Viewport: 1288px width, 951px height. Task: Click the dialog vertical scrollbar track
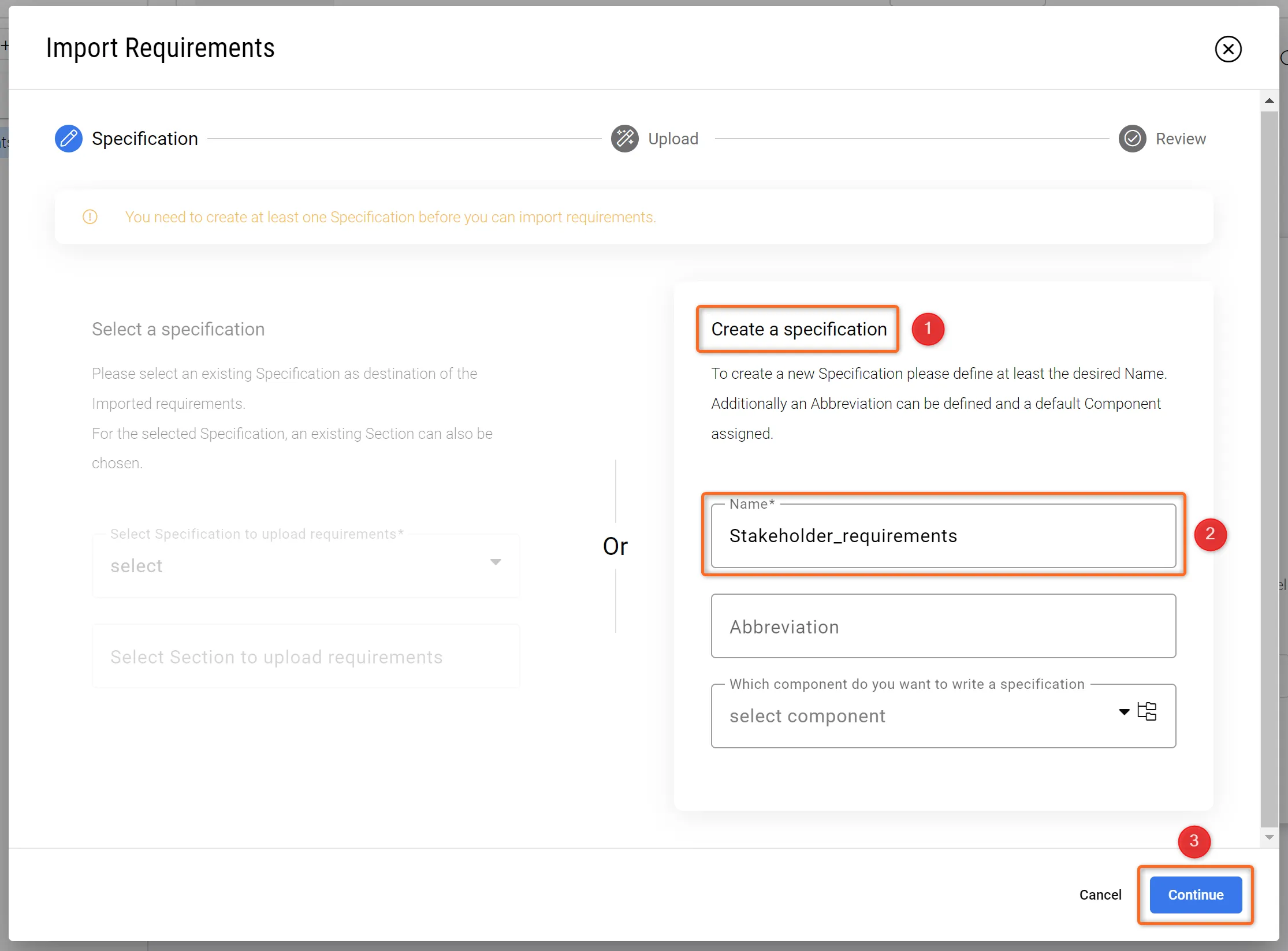coord(1269,462)
